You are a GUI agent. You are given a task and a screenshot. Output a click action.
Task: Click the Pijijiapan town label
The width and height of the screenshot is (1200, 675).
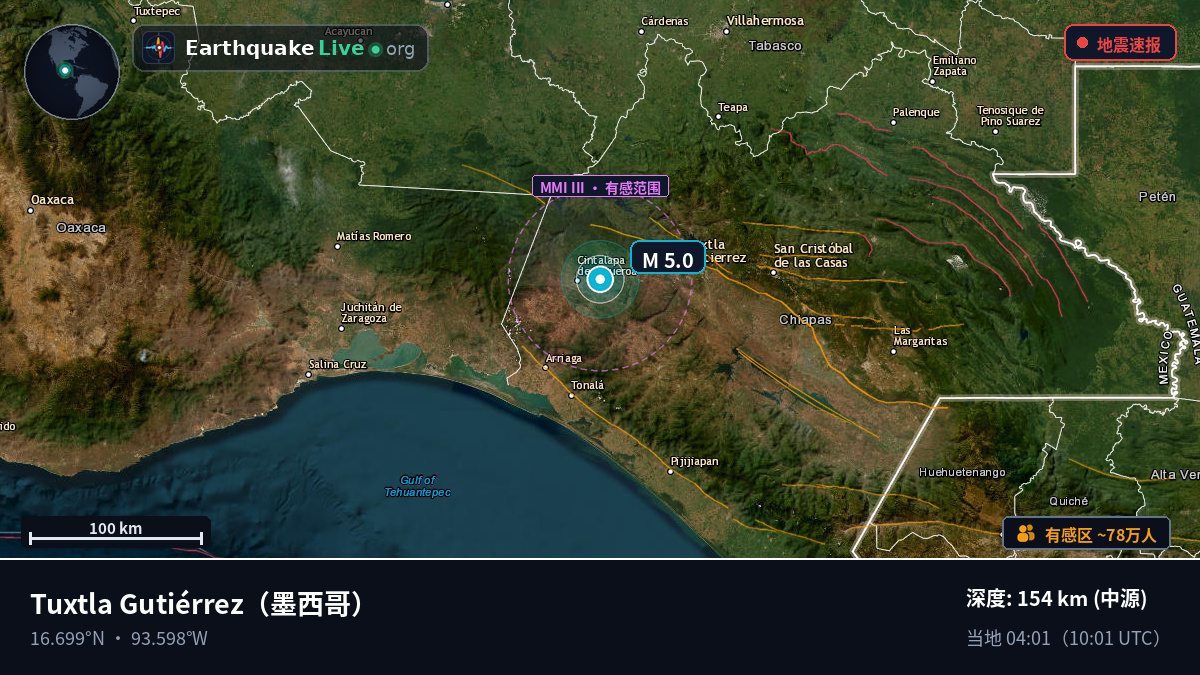pos(695,461)
